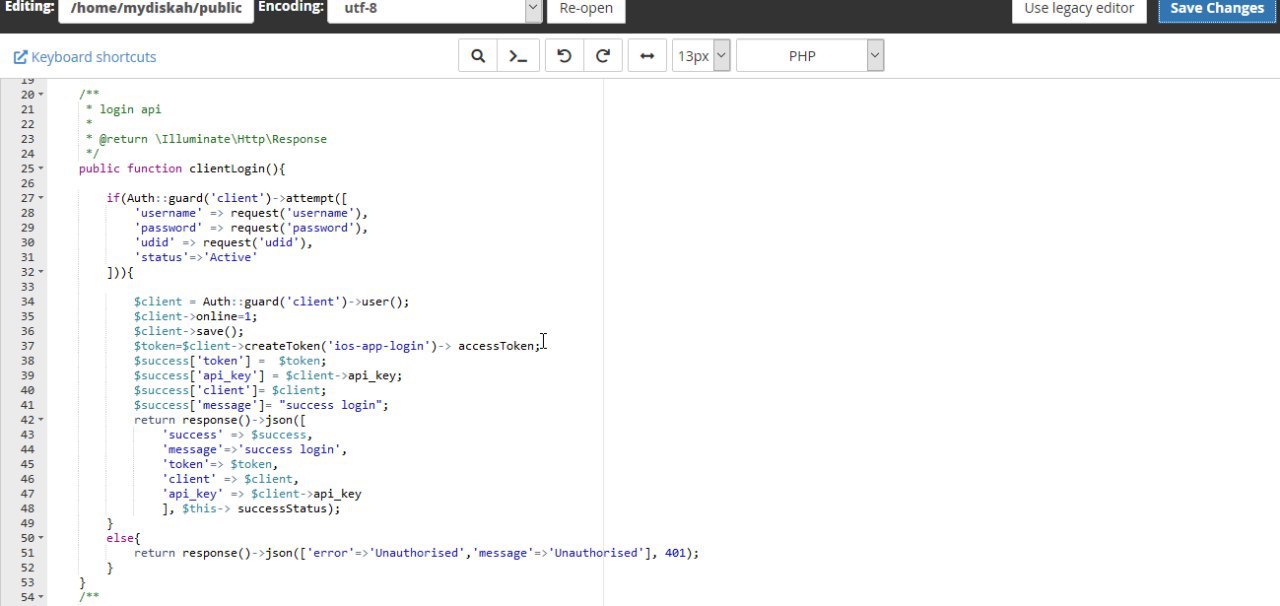Open Keyboard shortcuts link
Screen dimensions: 1280x606
tap(85, 57)
